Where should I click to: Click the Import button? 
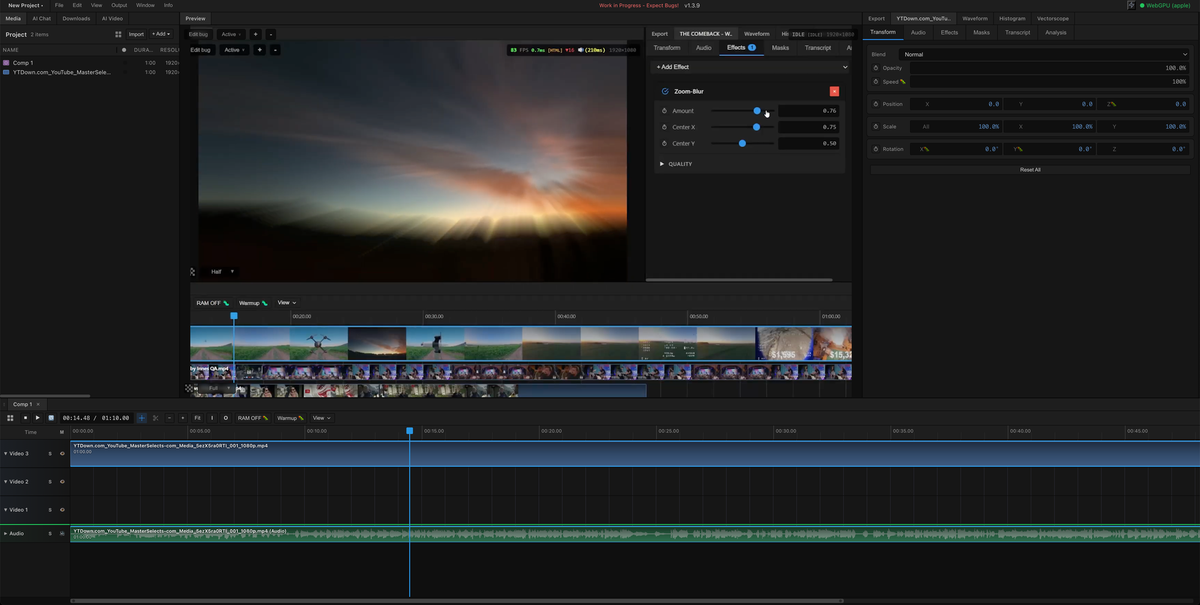click(136, 34)
